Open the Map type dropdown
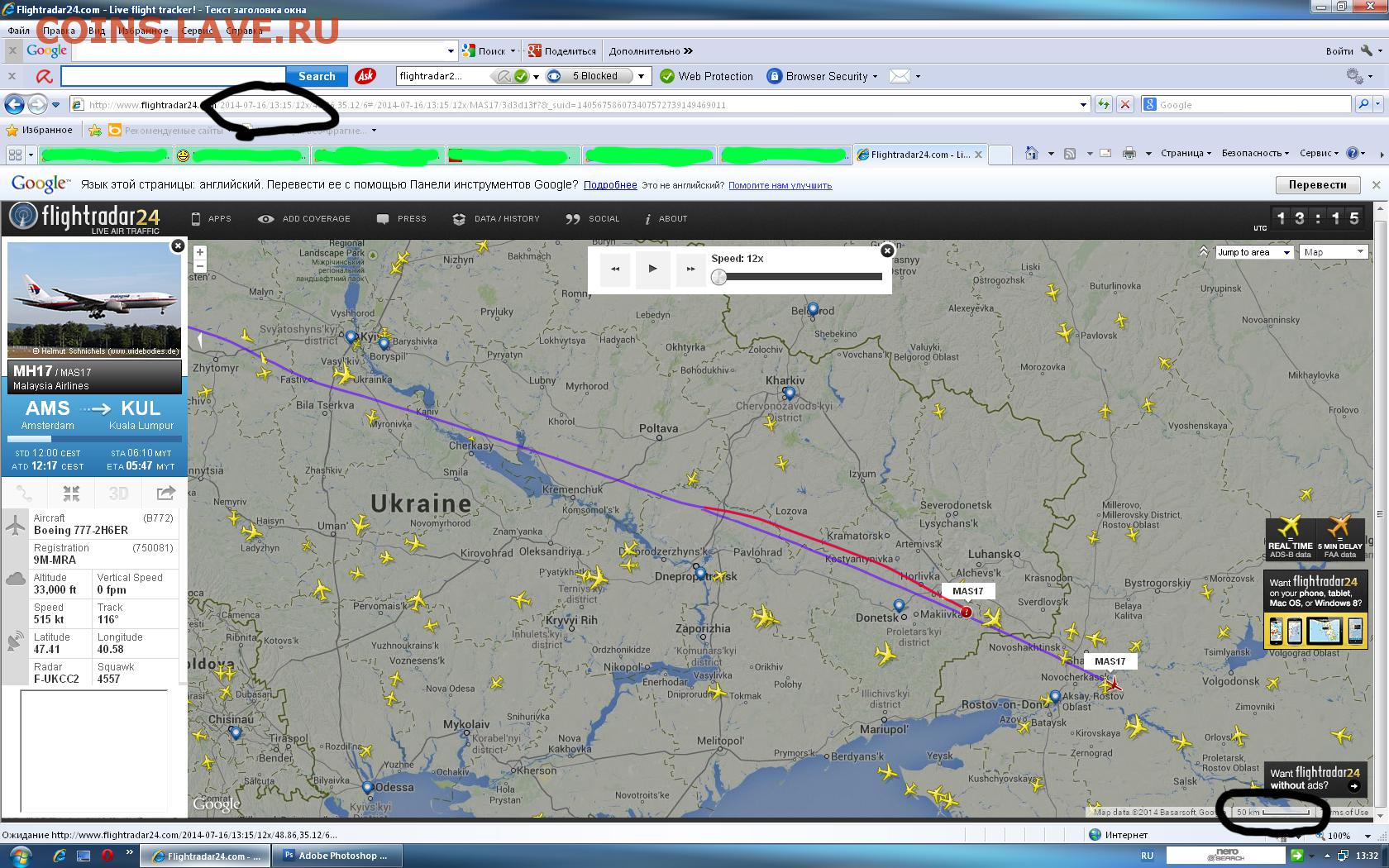The height and width of the screenshot is (868, 1389). click(x=1334, y=252)
